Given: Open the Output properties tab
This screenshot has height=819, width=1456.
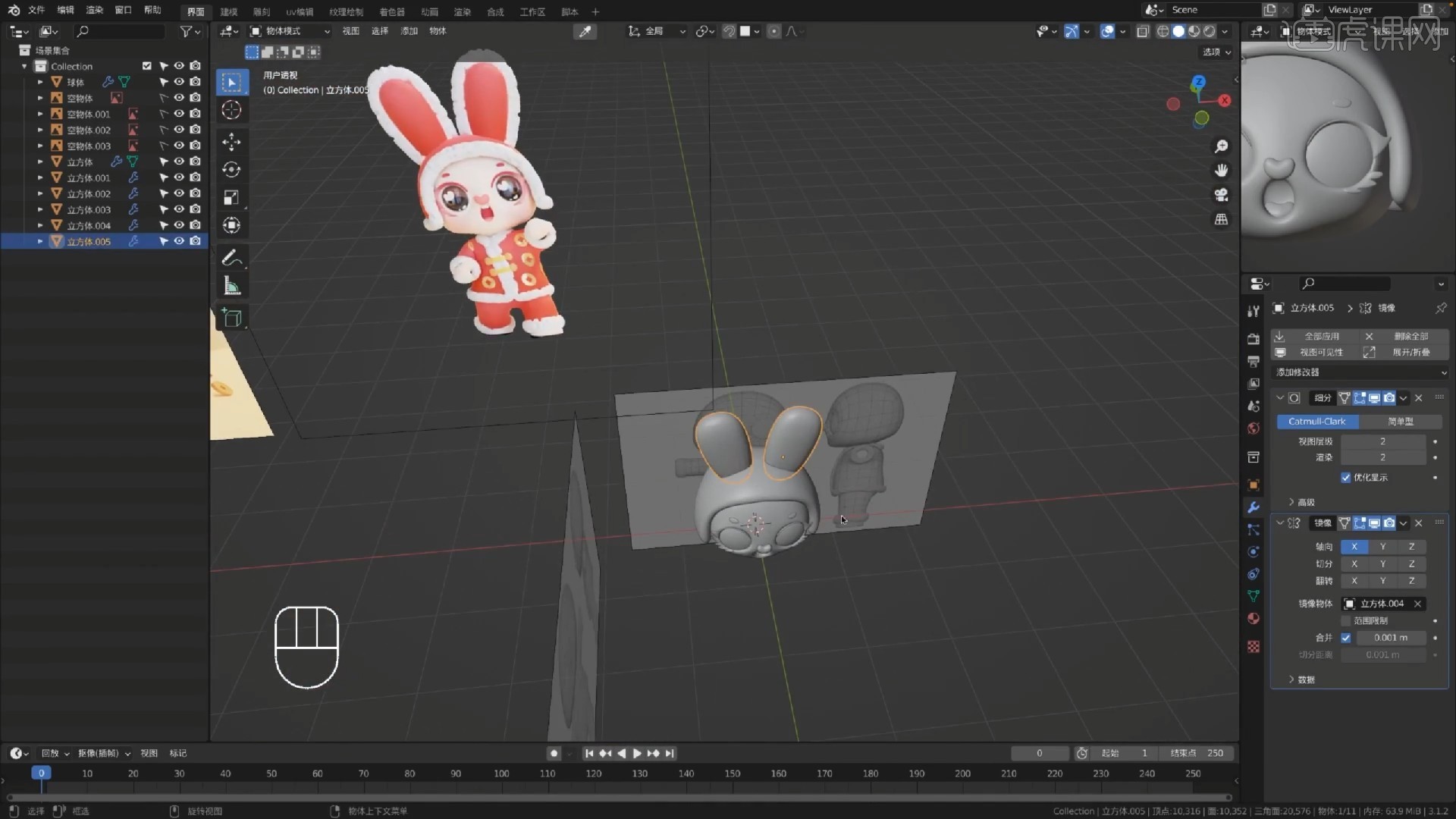Looking at the screenshot, I should coord(1254,361).
